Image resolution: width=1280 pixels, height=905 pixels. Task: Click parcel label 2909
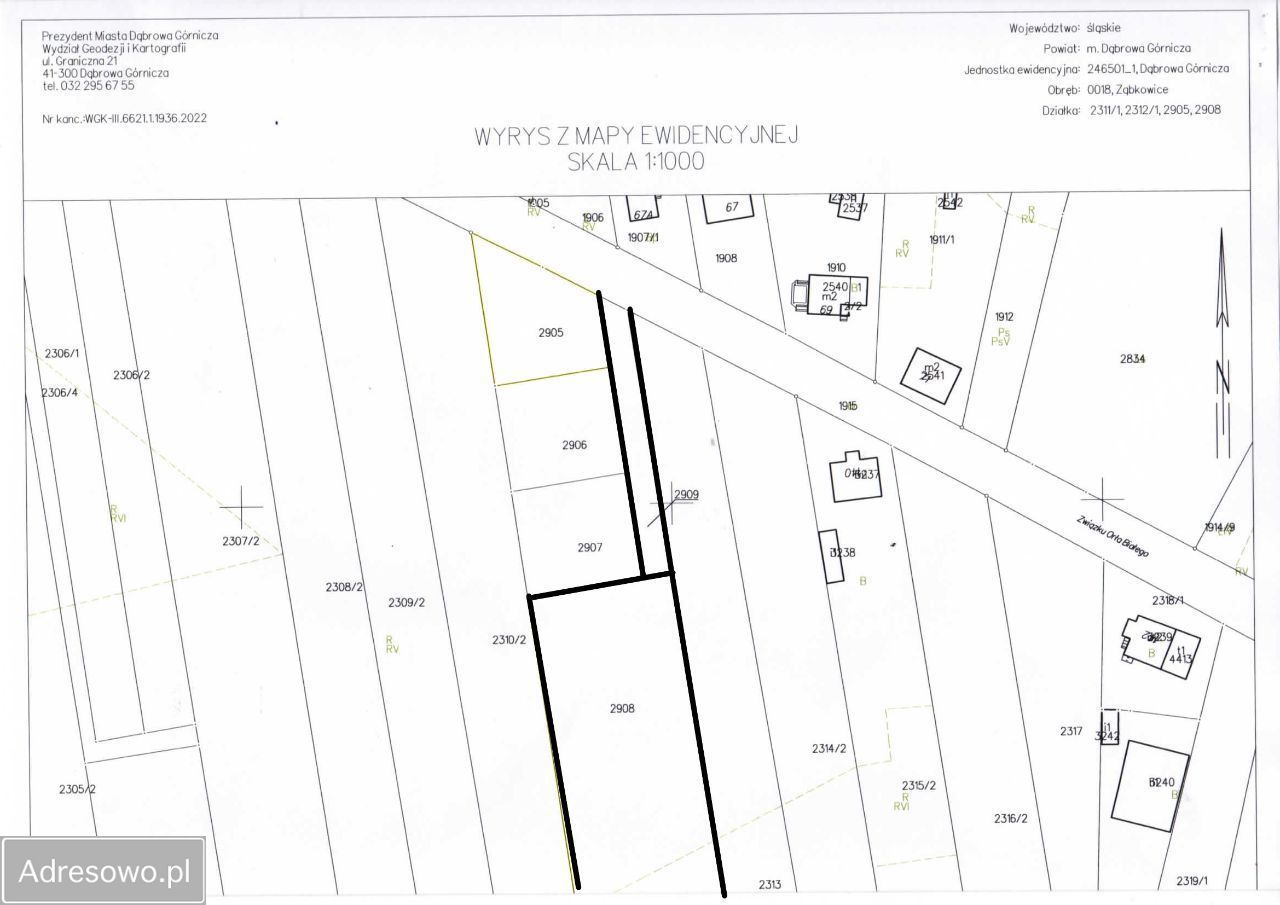tap(686, 494)
